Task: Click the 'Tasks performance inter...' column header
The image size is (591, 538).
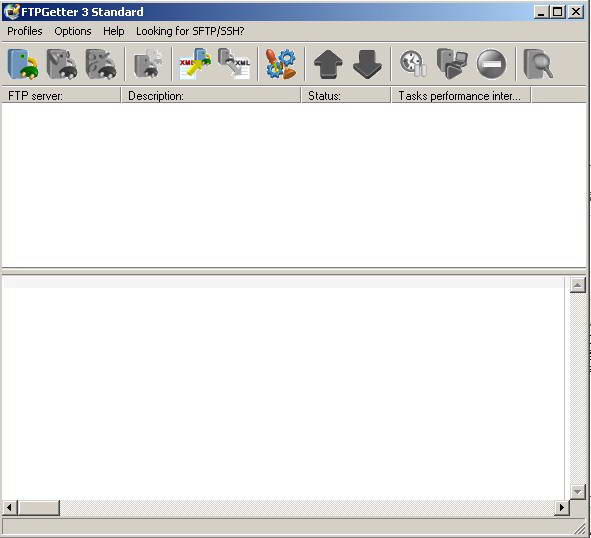Action: (x=461, y=96)
